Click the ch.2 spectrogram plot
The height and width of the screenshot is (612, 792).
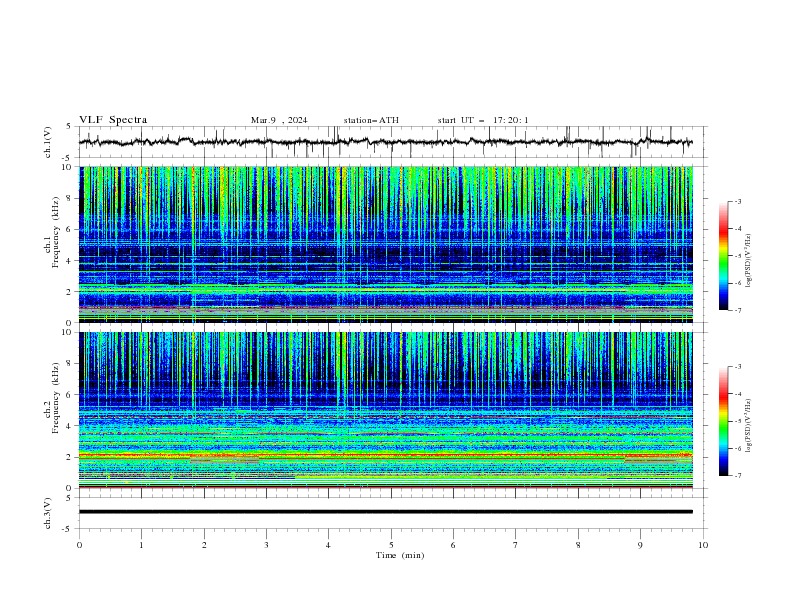(386, 410)
